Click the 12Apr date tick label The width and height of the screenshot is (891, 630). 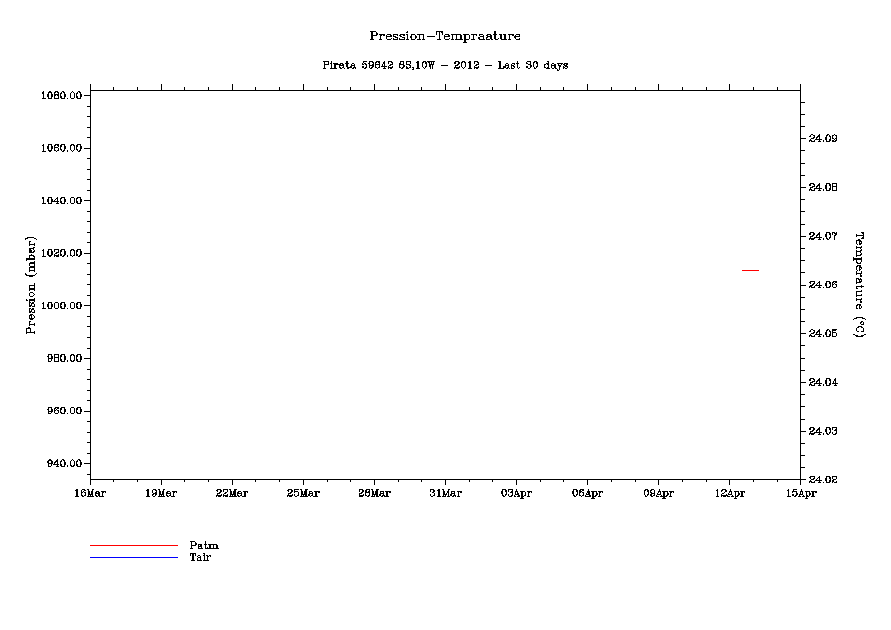coord(729,492)
